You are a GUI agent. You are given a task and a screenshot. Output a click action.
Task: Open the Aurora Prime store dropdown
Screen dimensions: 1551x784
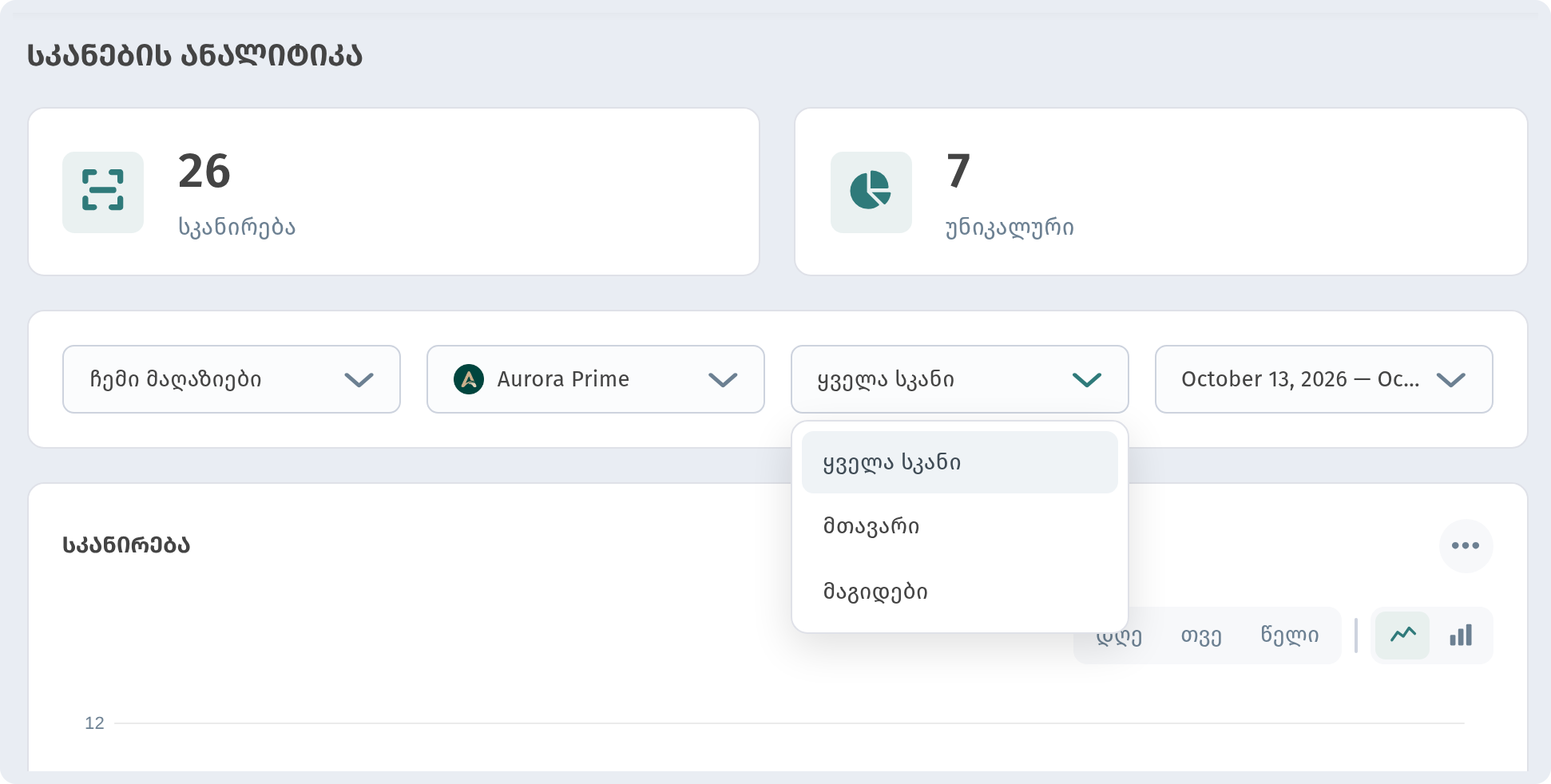tap(596, 379)
